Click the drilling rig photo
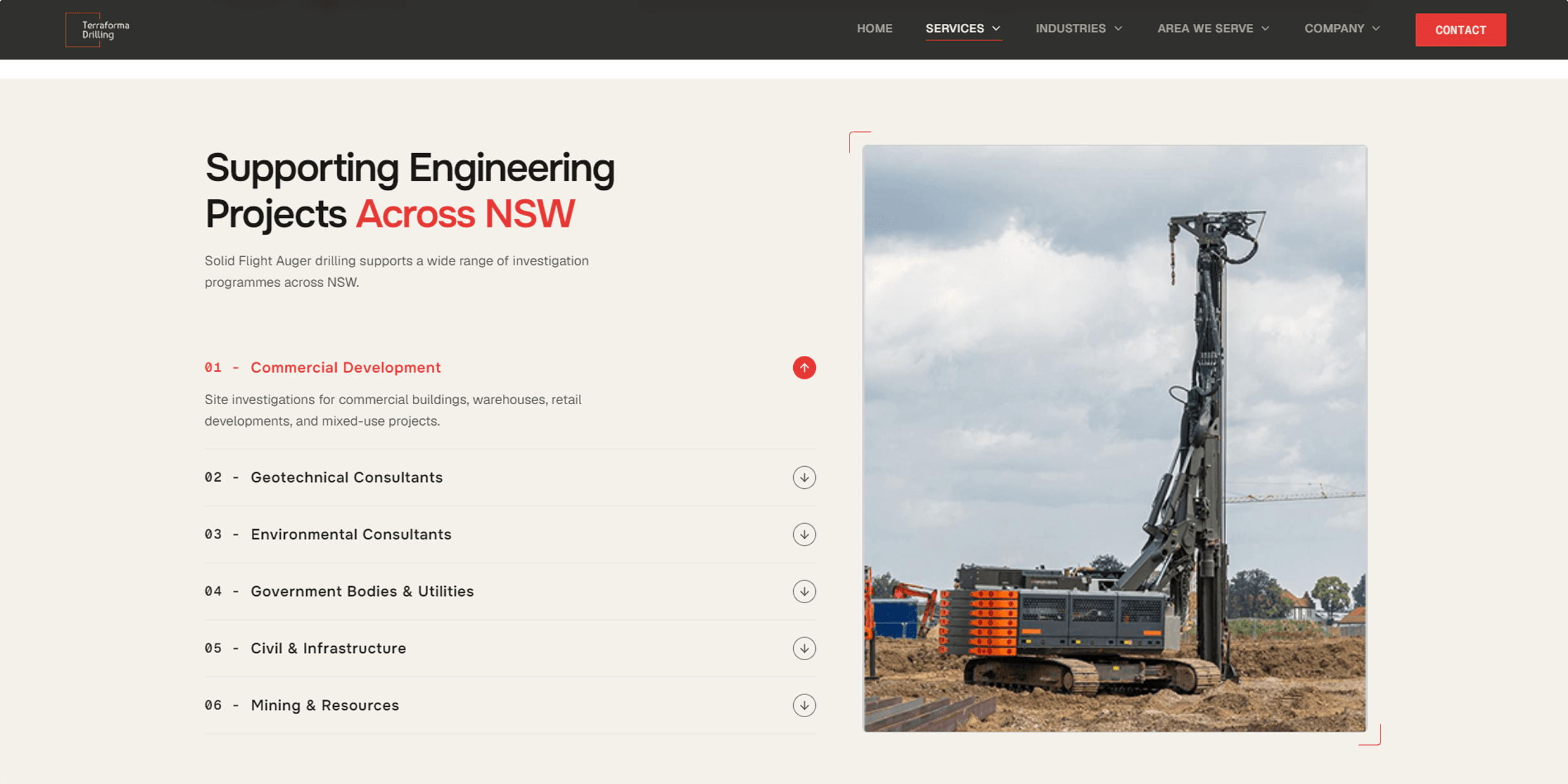 tap(1114, 439)
